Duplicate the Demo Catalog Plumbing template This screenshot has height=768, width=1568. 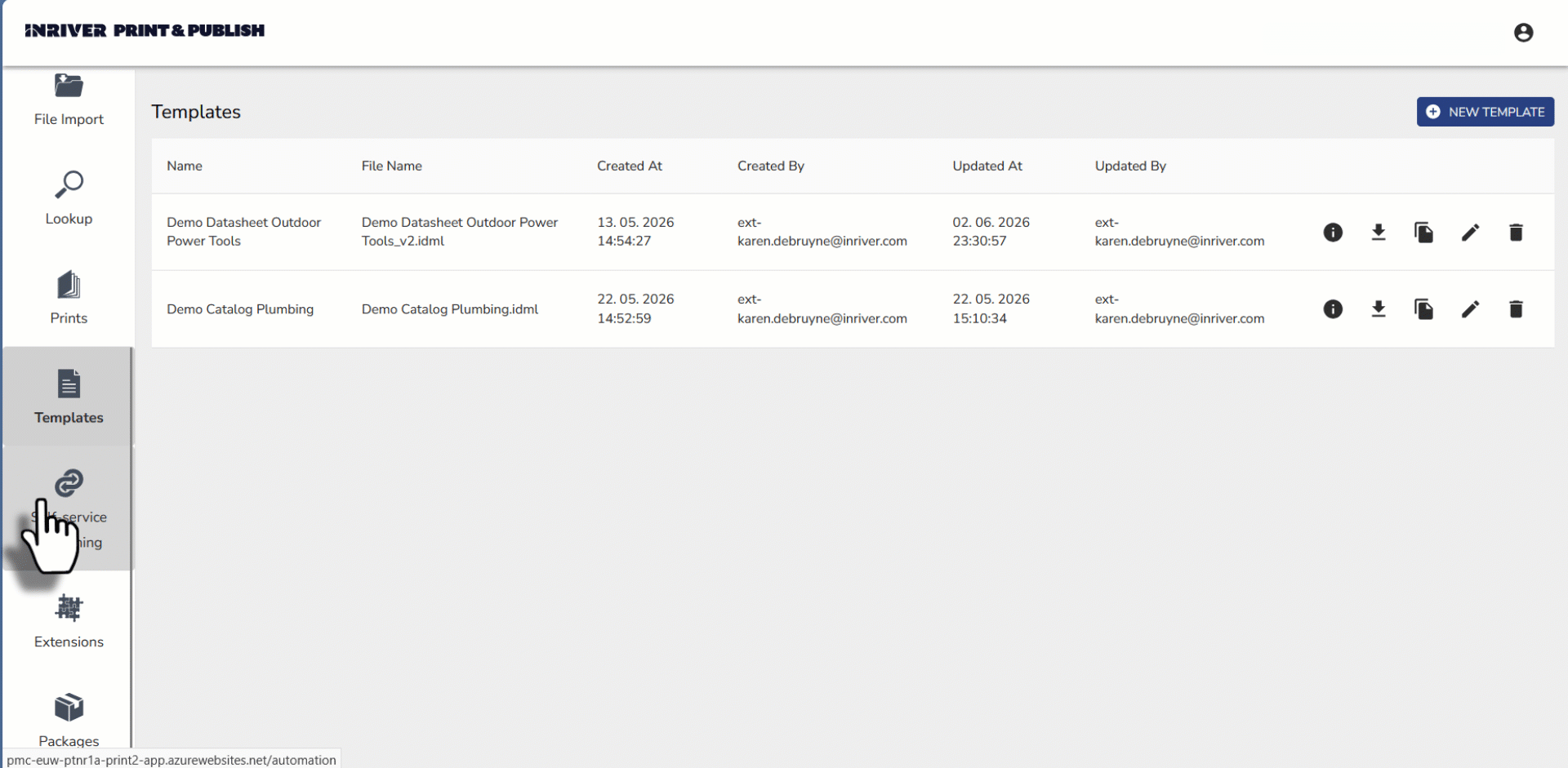[1423, 309]
